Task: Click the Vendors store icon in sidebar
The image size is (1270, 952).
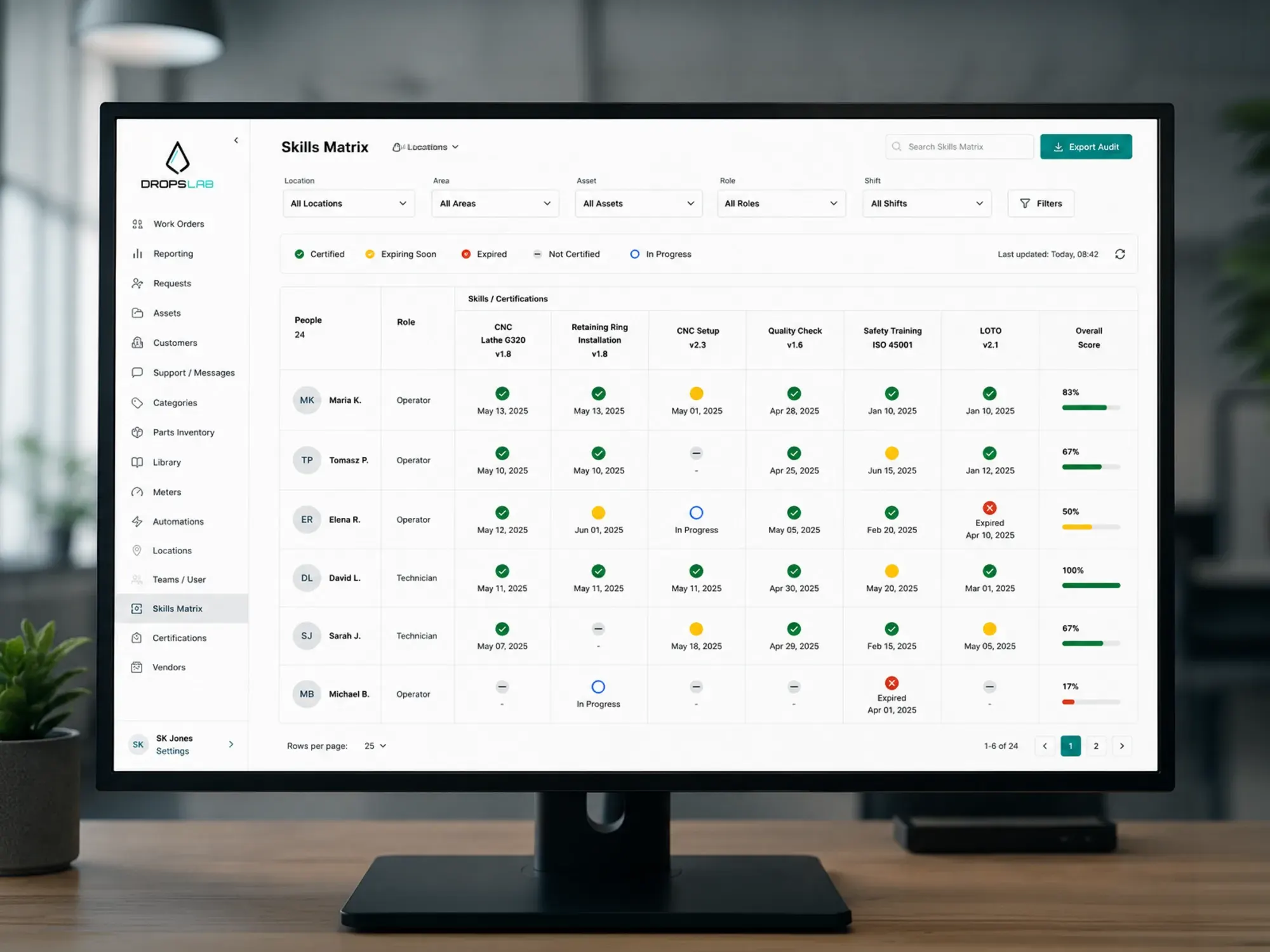Action: coord(137,667)
